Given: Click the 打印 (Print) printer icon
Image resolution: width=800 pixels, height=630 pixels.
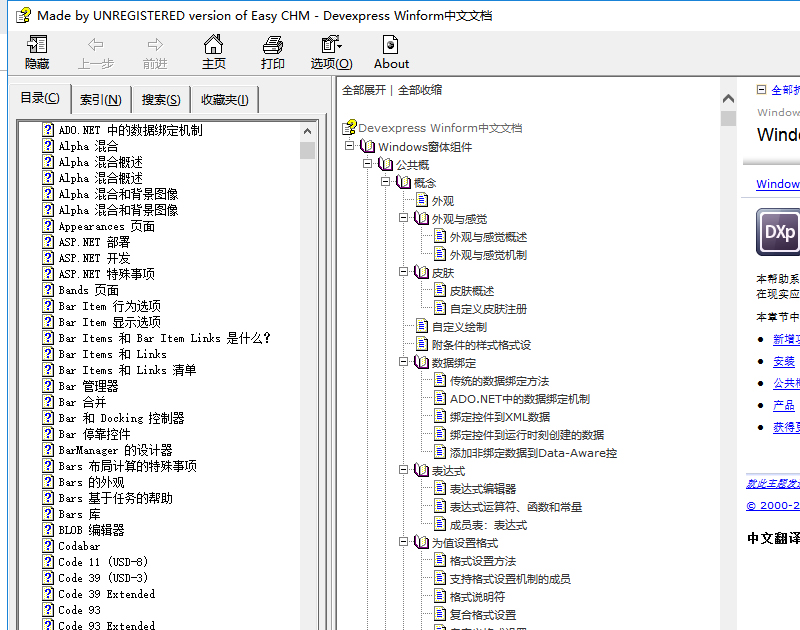Looking at the screenshot, I should click(x=273, y=45).
